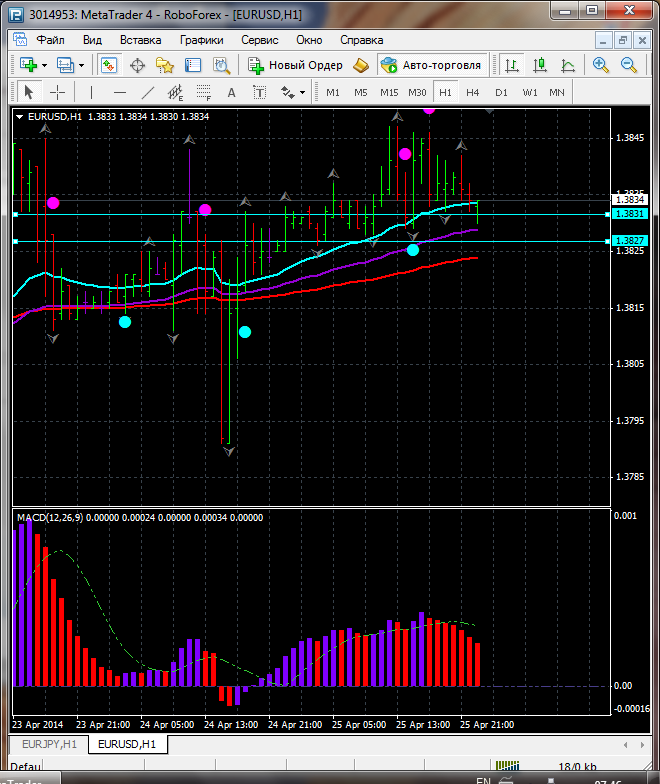
Task: Click the Zoom In magnifier icon
Action: [601, 65]
